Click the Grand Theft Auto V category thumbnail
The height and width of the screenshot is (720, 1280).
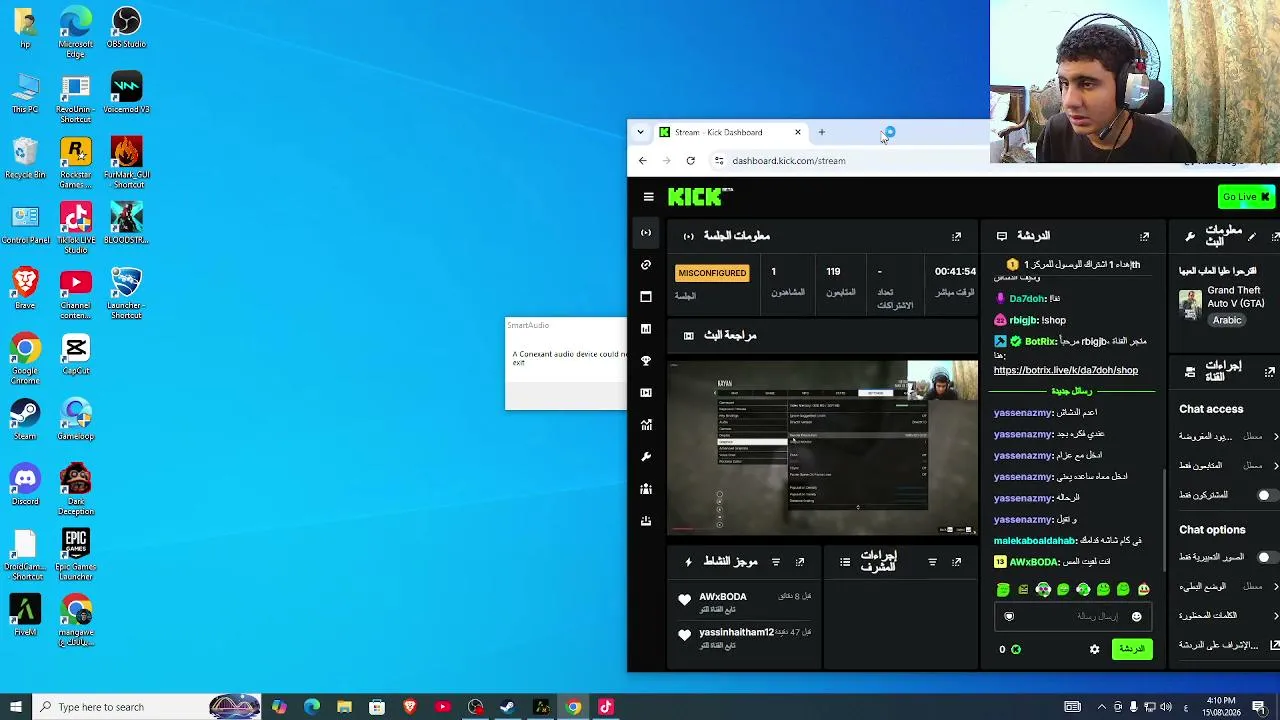coord(1190,304)
